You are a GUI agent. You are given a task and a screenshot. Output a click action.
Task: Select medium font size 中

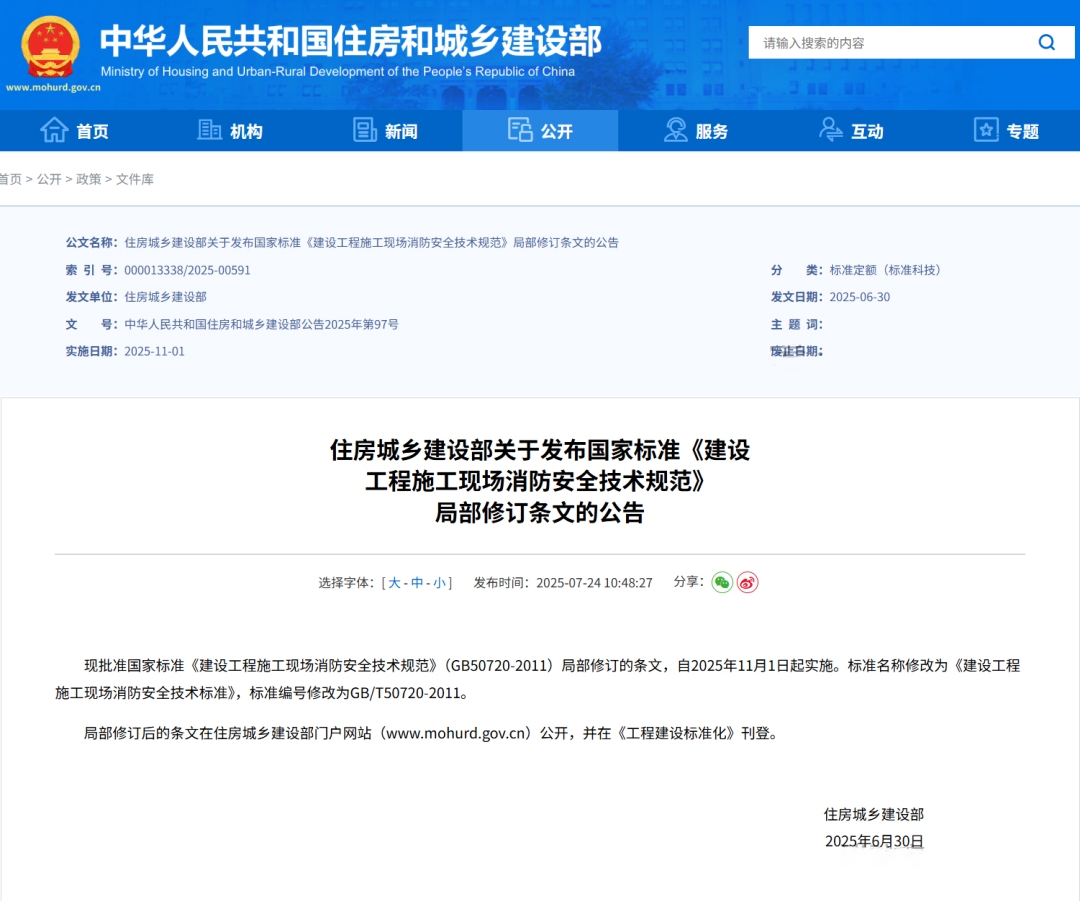coord(417,583)
